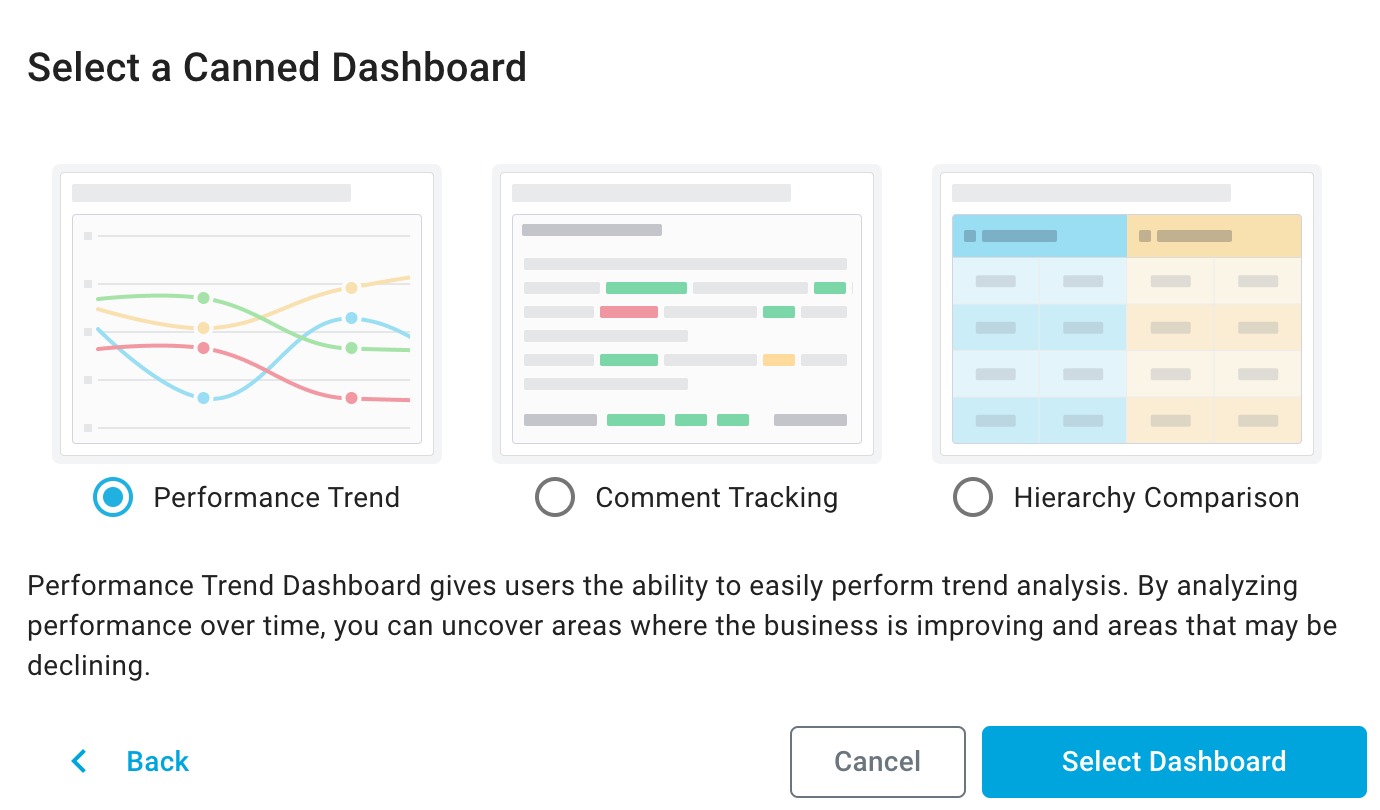This screenshot has width=1380, height=810.
Task: Click the red tag in Comment Tracking preview
Action: (628, 312)
